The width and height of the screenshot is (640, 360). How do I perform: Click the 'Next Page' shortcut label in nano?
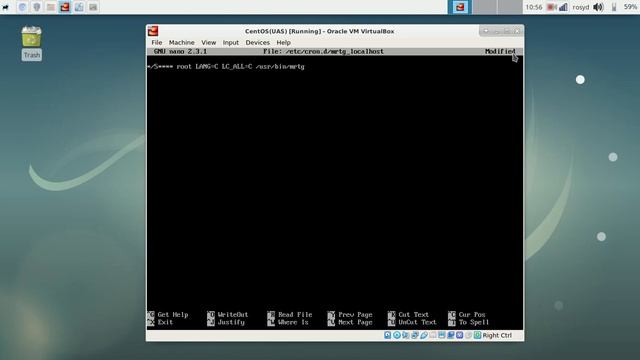[355, 322]
